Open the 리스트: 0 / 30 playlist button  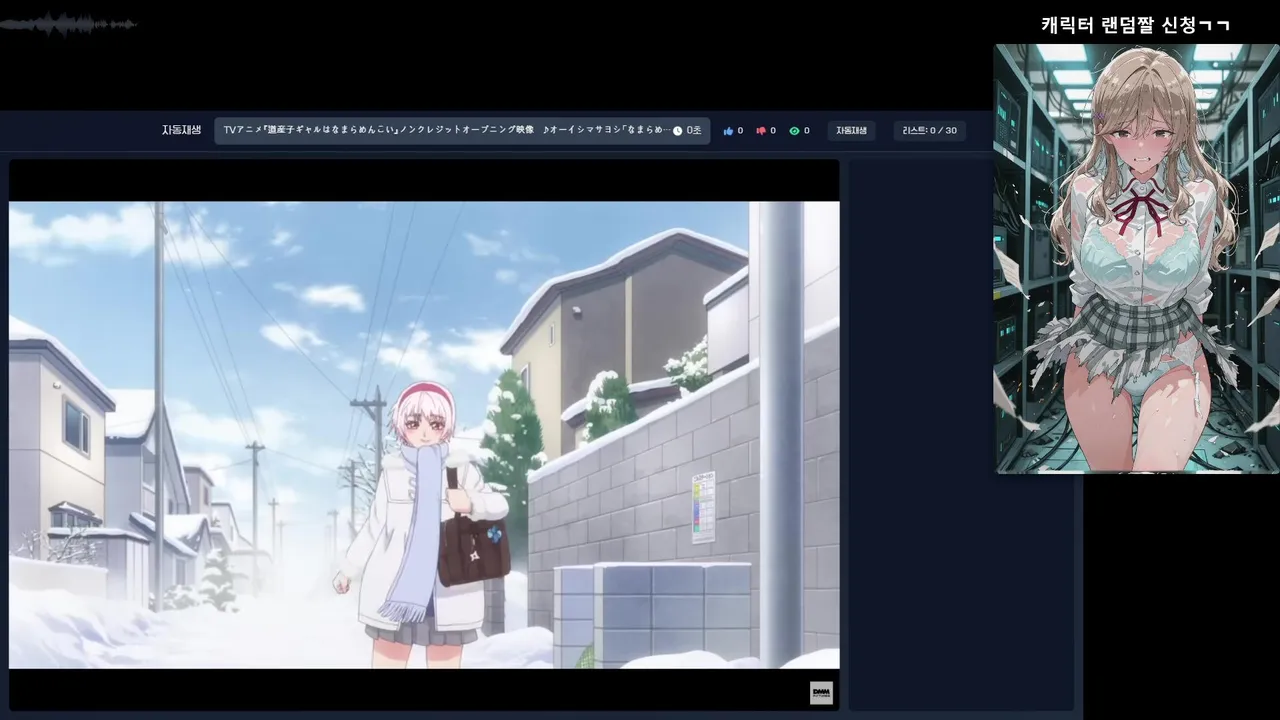[x=929, y=131]
